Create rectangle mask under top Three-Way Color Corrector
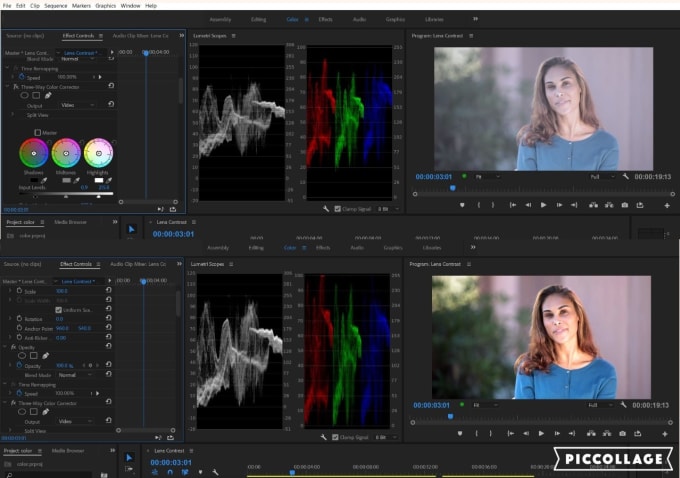The width and height of the screenshot is (680, 478). [x=36, y=95]
